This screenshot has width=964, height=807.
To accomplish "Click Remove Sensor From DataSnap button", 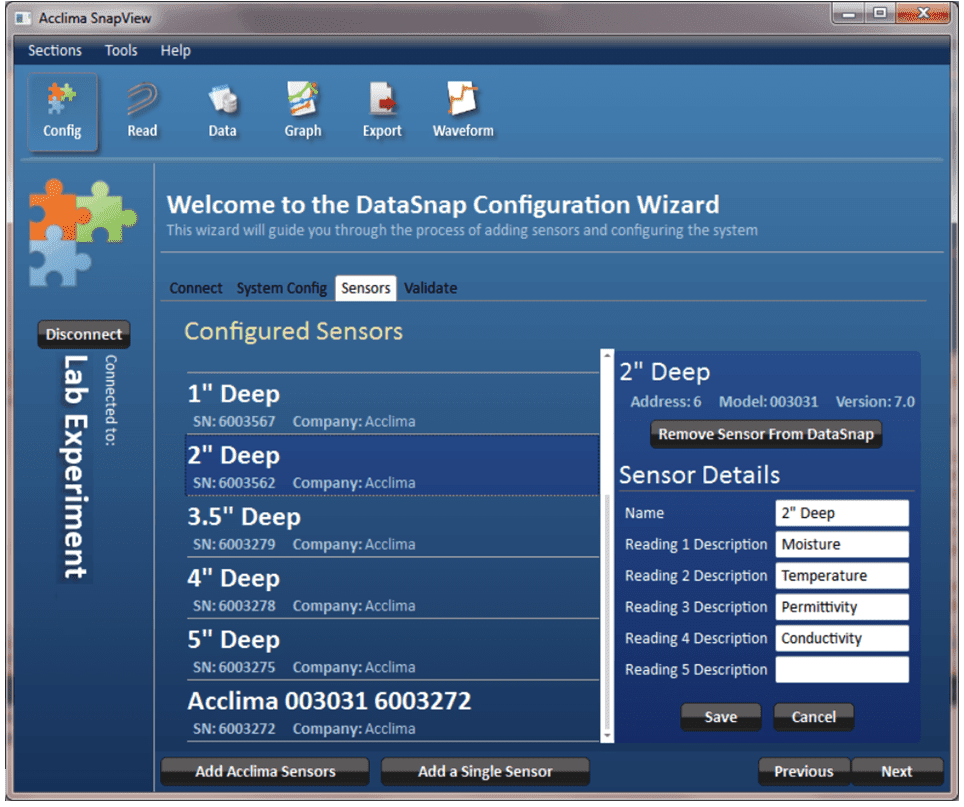I will pyautogui.click(x=766, y=435).
